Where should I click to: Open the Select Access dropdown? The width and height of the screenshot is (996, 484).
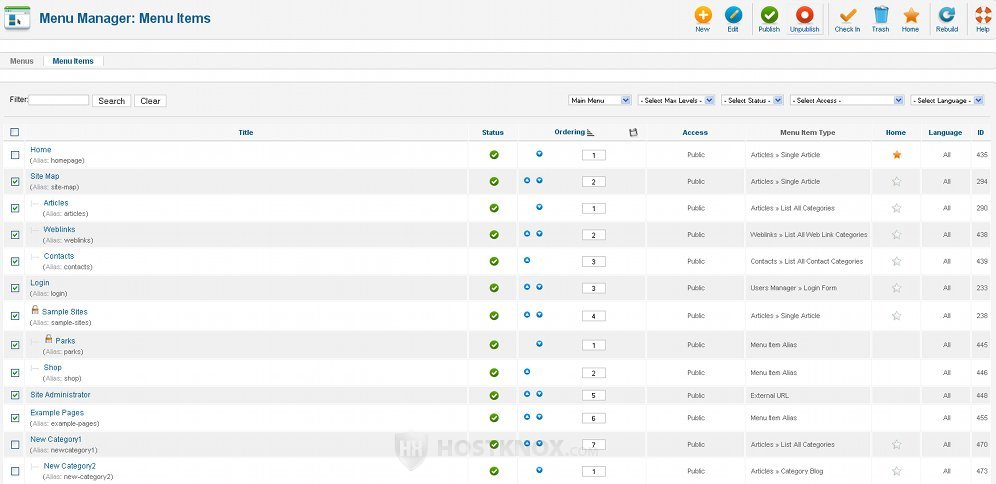point(847,100)
